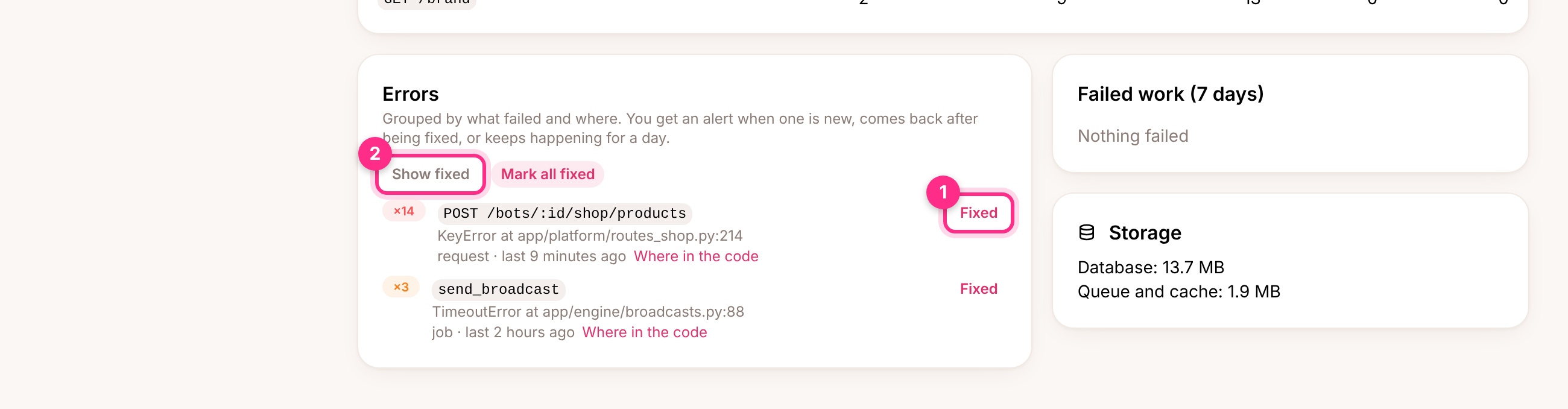Click the Queue and cache: 1.9 MB line

click(1178, 292)
